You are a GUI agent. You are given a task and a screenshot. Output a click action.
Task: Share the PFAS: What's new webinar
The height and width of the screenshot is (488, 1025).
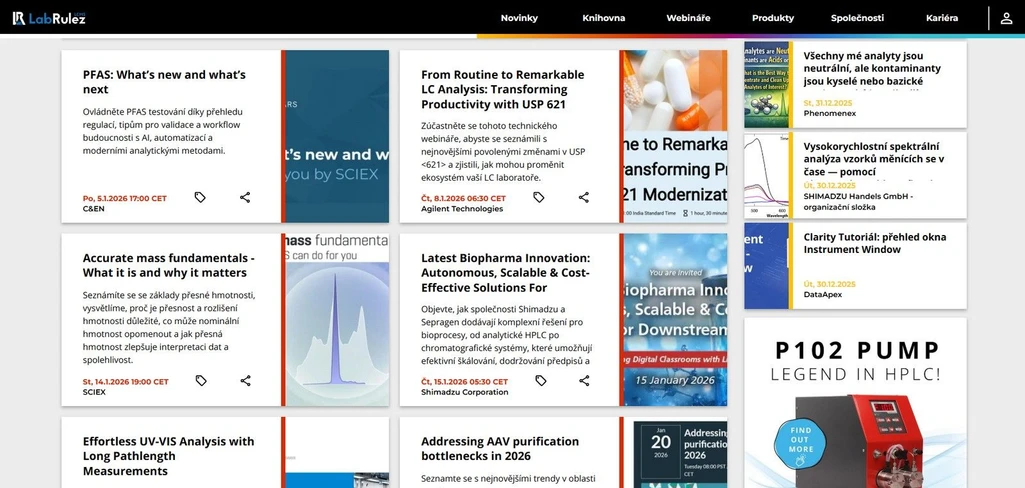click(x=244, y=197)
